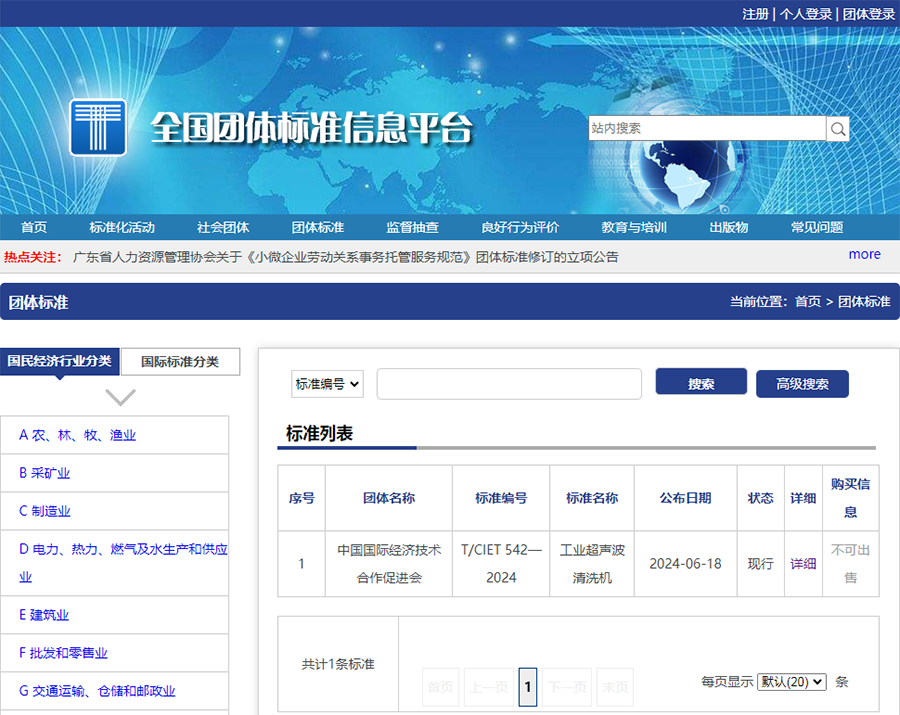Click the 注册 link at top
The height and width of the screenshot is (715, 900).
pos(755,14)
